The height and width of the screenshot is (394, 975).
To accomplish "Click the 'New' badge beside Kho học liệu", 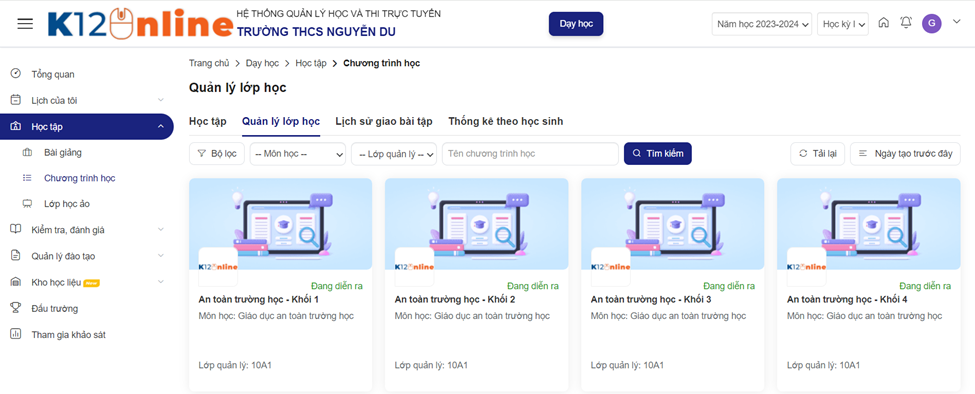I will tap(91, 283).
